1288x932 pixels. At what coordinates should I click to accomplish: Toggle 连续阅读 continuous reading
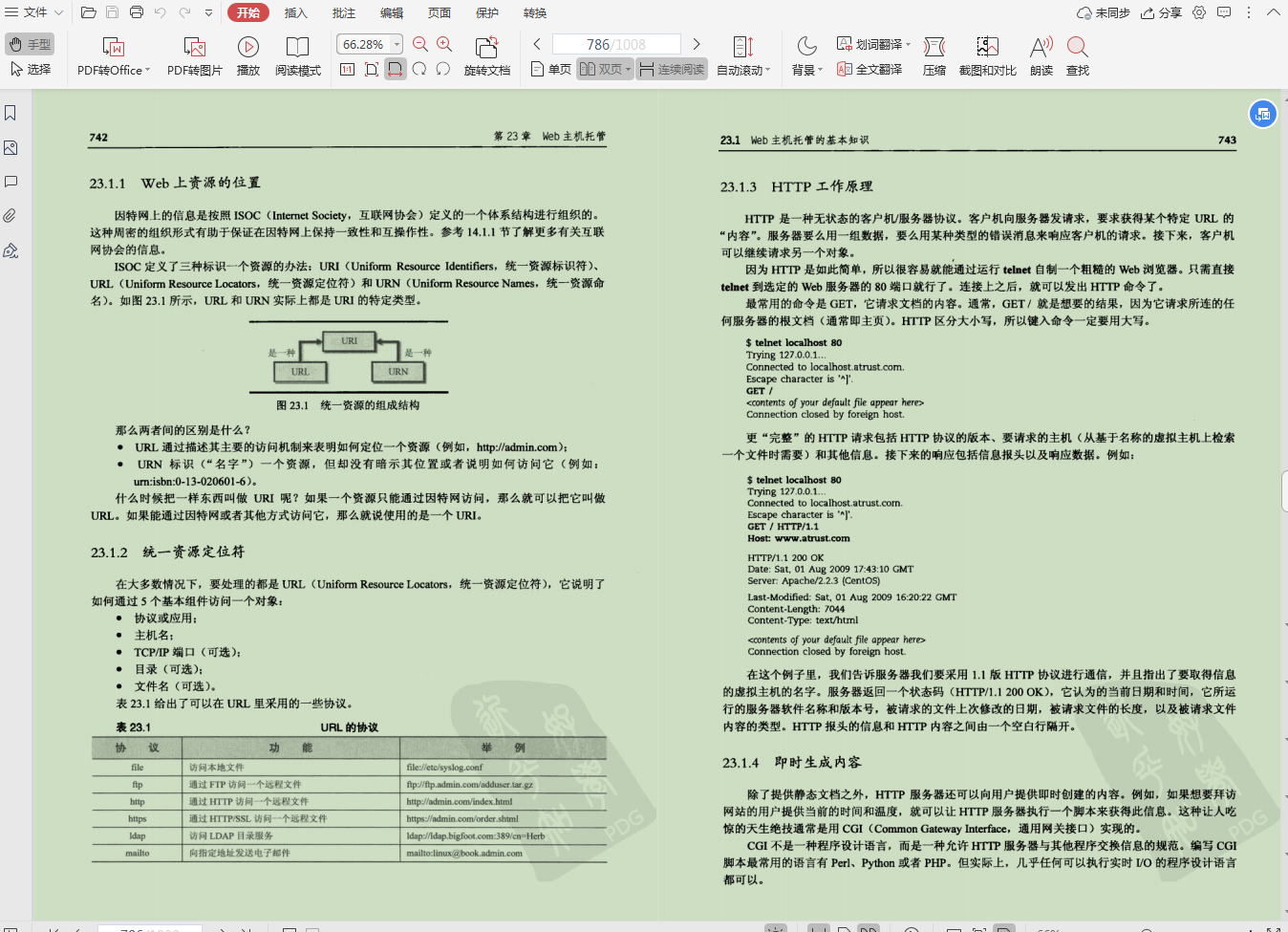coord(673,69)
